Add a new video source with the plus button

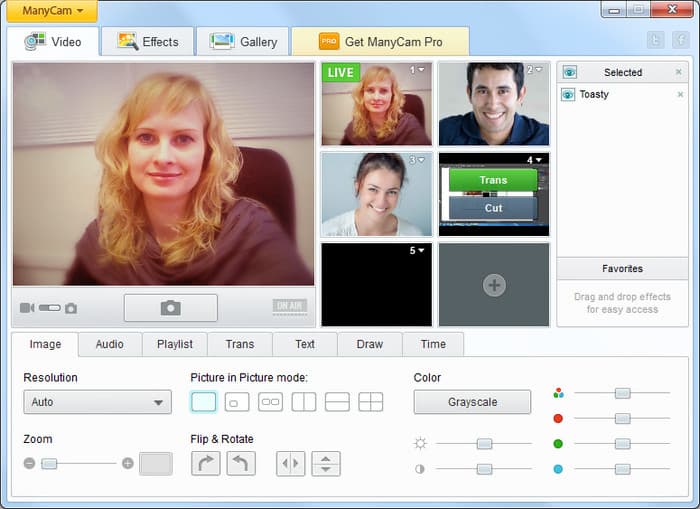point(494,285)
